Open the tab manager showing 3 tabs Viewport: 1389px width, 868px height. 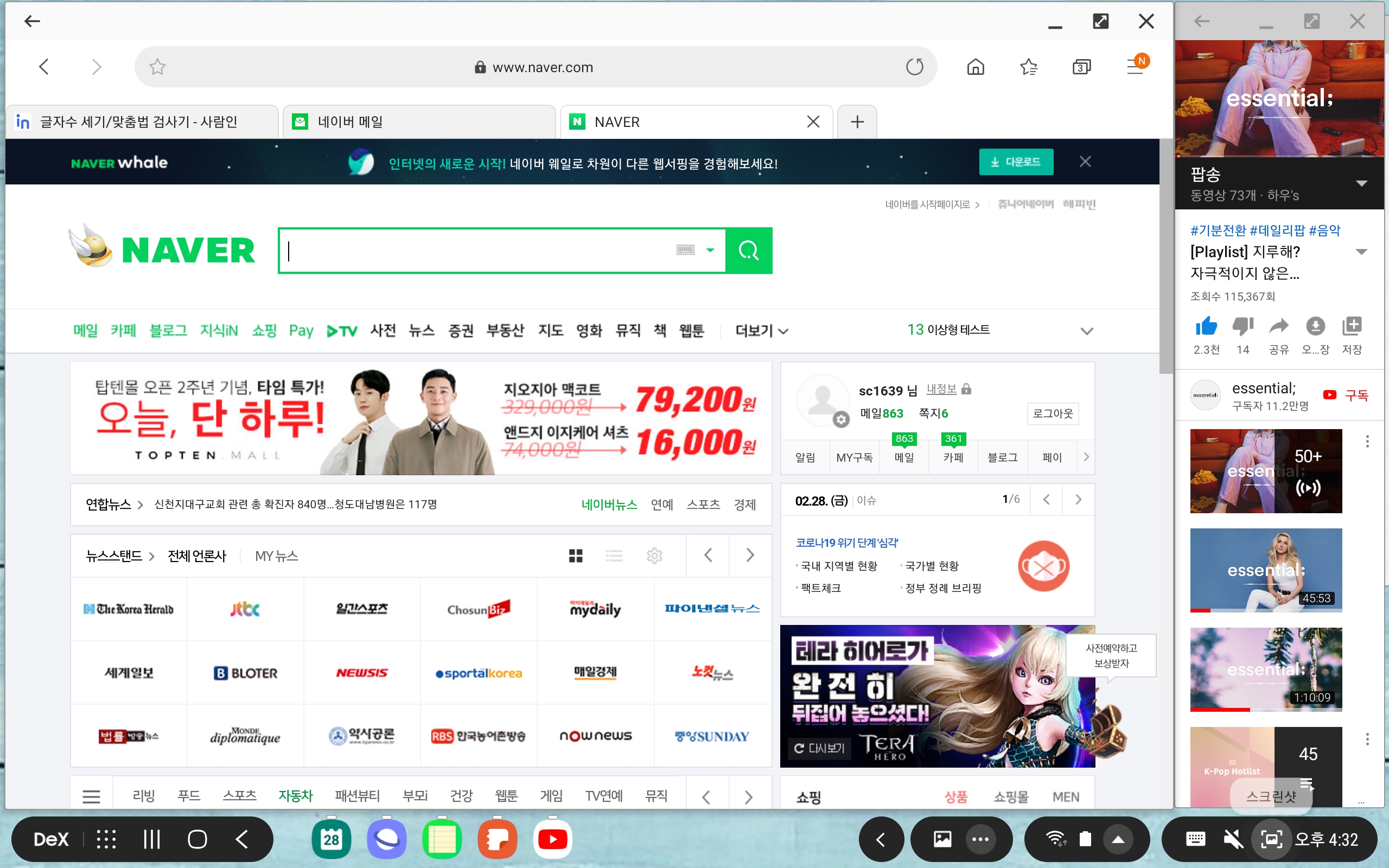click(x=1081, y=67)
